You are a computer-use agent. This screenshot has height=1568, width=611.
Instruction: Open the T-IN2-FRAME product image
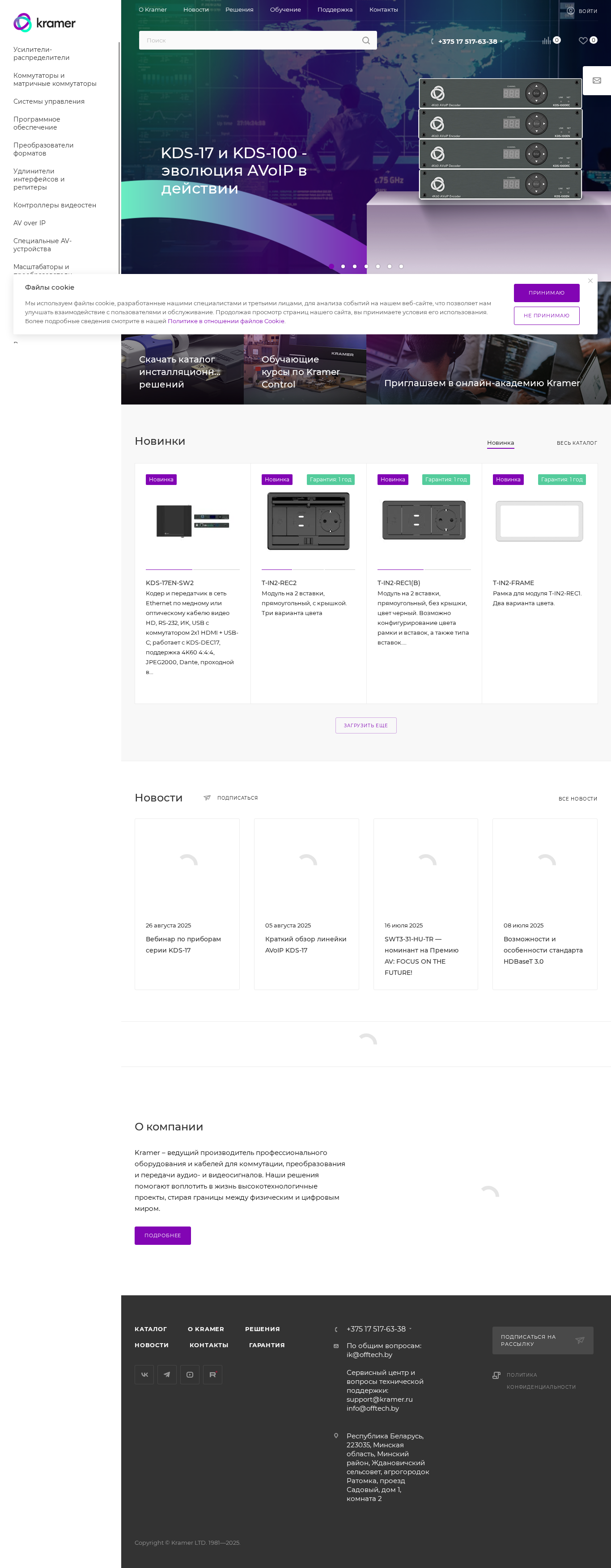coord(539,521)
